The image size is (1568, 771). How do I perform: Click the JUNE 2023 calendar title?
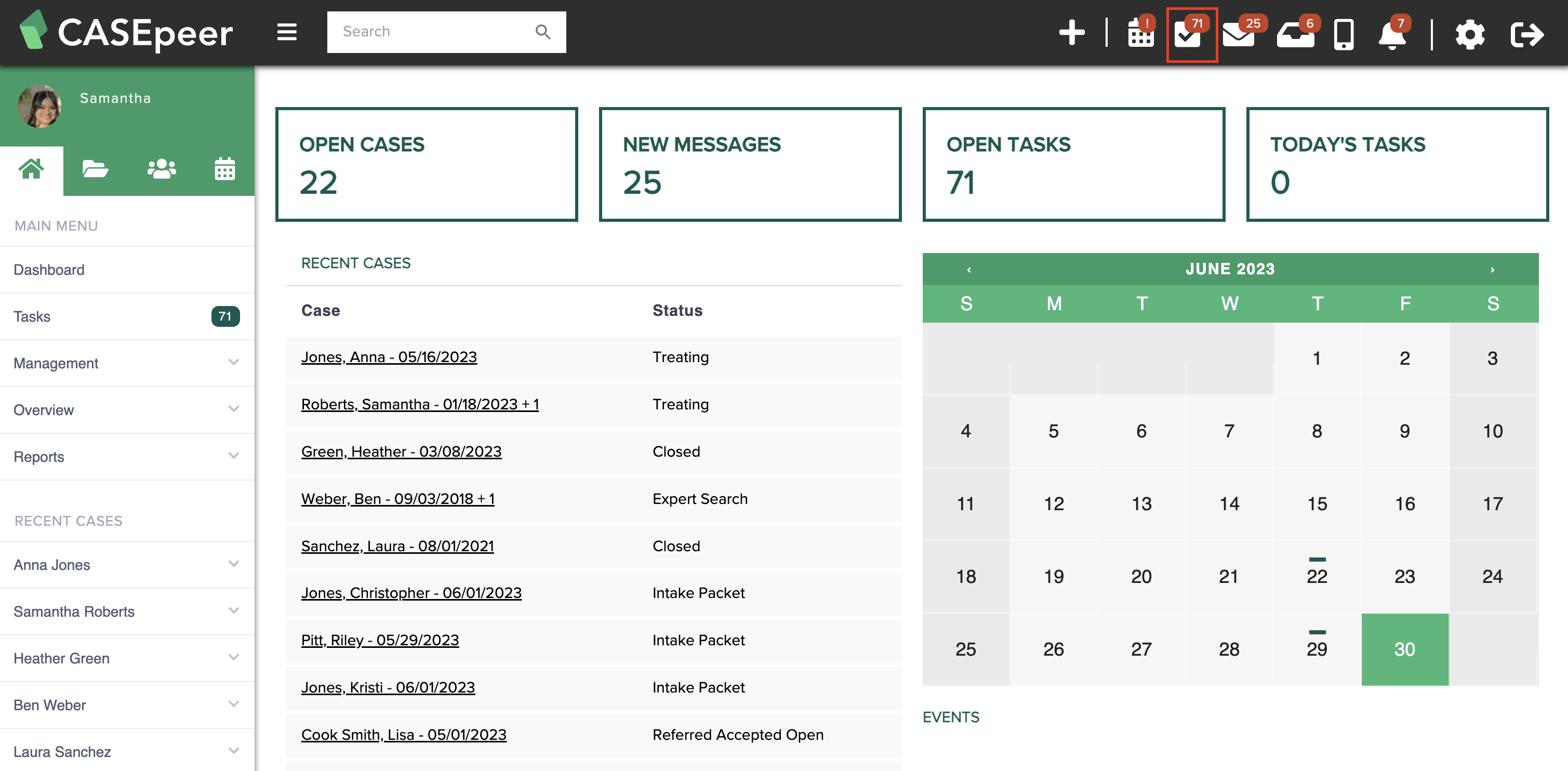pyautogui.click(x=1230, y=269)
